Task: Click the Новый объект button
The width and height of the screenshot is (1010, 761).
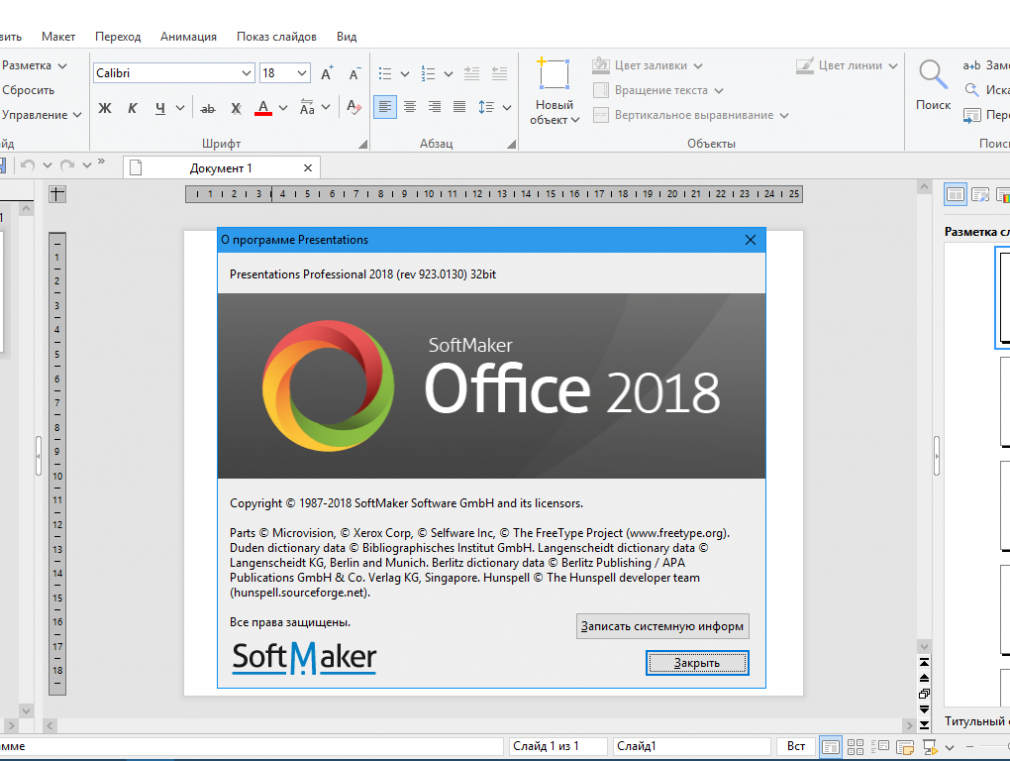Action: 554,92
